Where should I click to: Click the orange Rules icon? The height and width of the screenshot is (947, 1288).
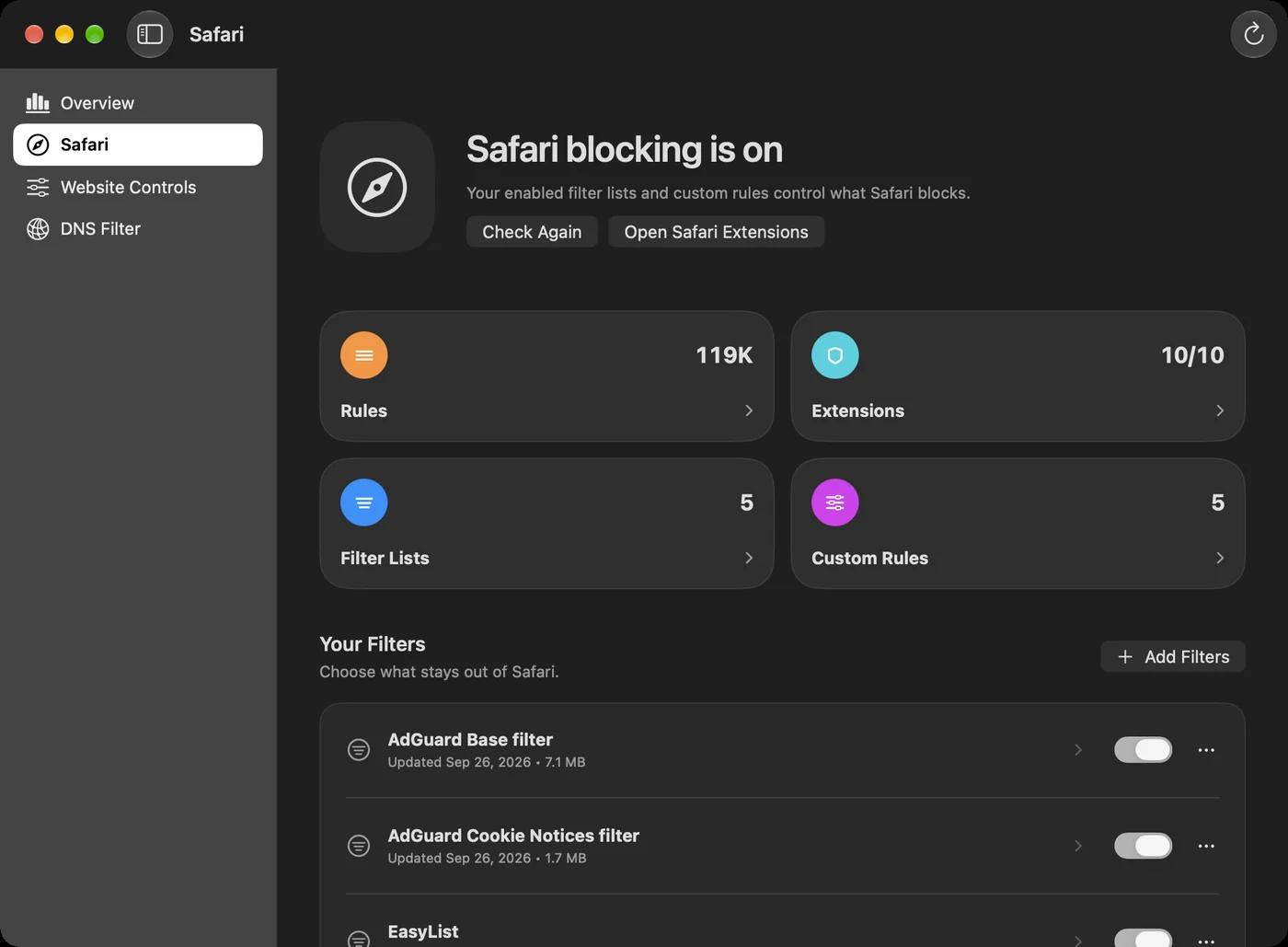coord(364,355)
